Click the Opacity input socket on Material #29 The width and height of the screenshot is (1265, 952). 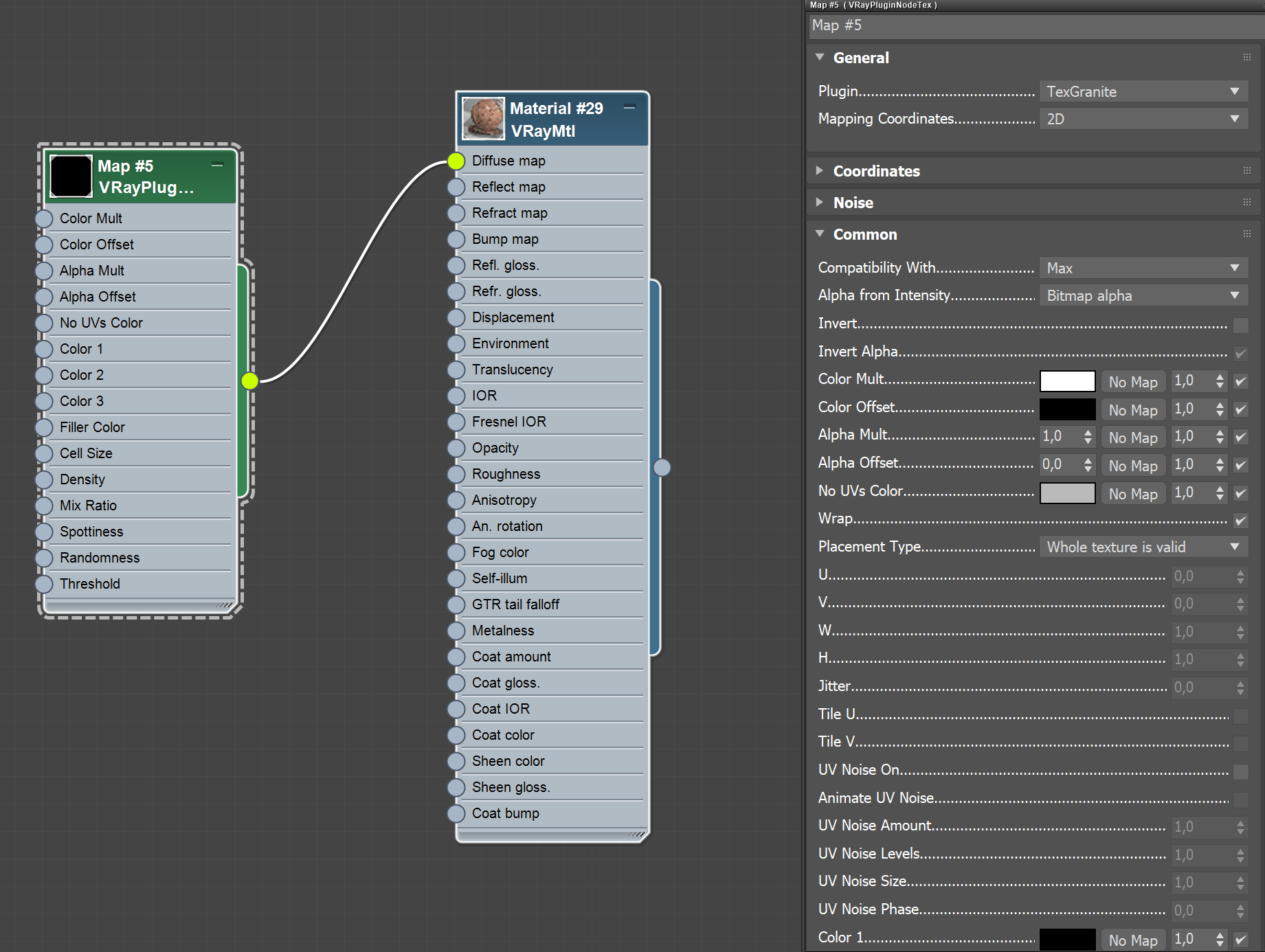[456, 448]
